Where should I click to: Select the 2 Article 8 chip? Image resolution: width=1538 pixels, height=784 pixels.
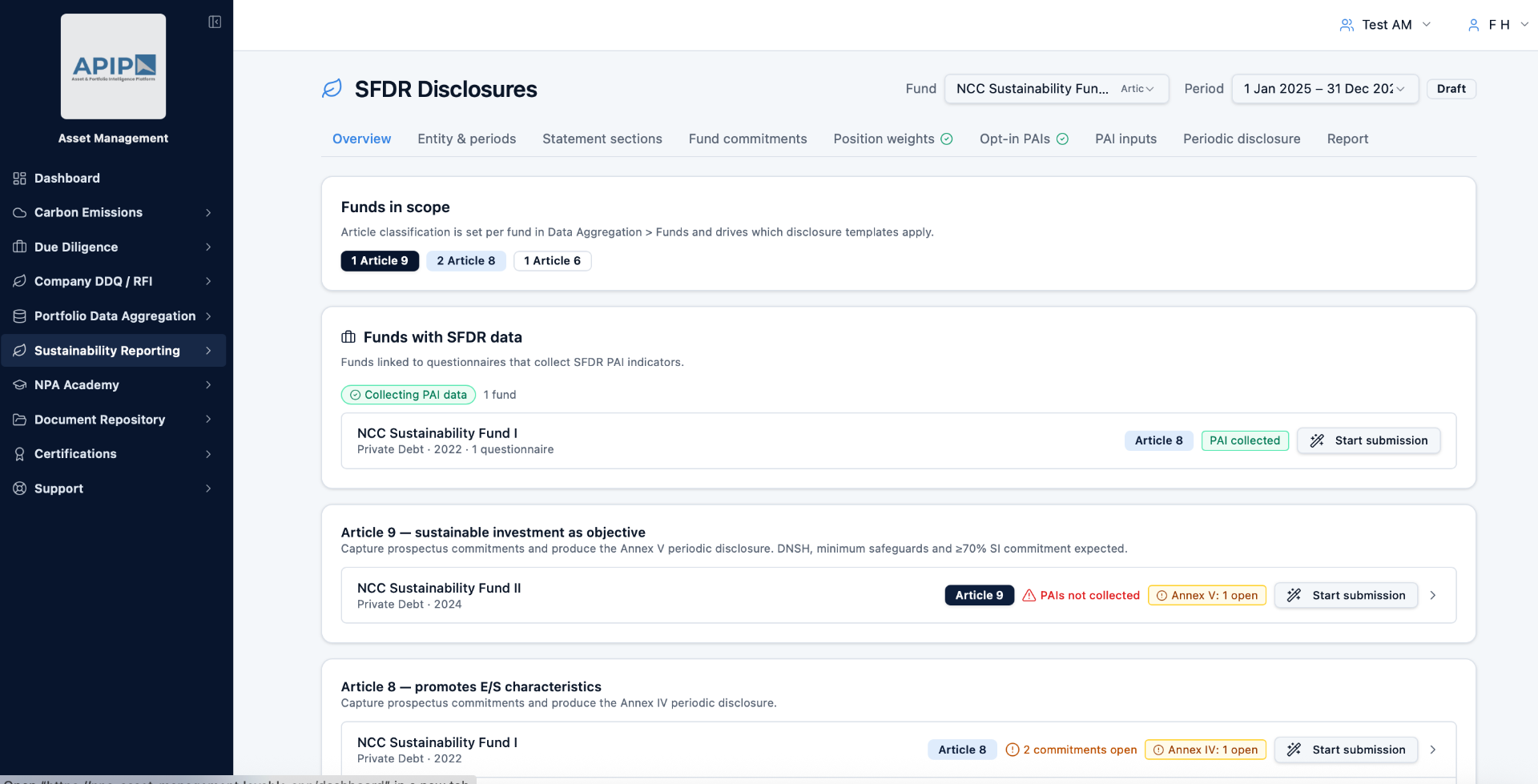466,261
